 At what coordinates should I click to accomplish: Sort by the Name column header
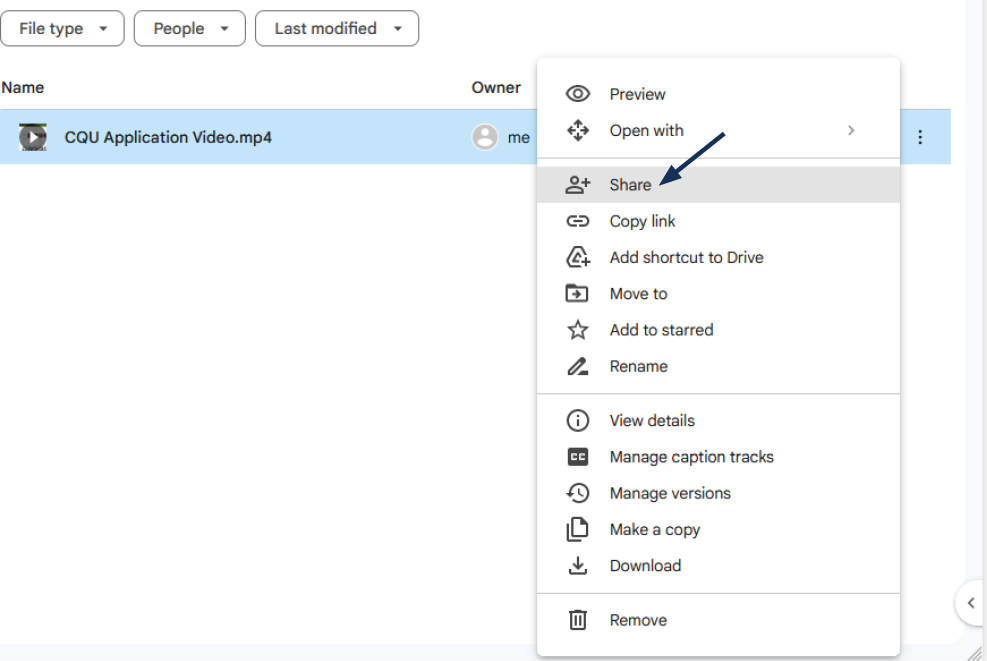point(23,88)
